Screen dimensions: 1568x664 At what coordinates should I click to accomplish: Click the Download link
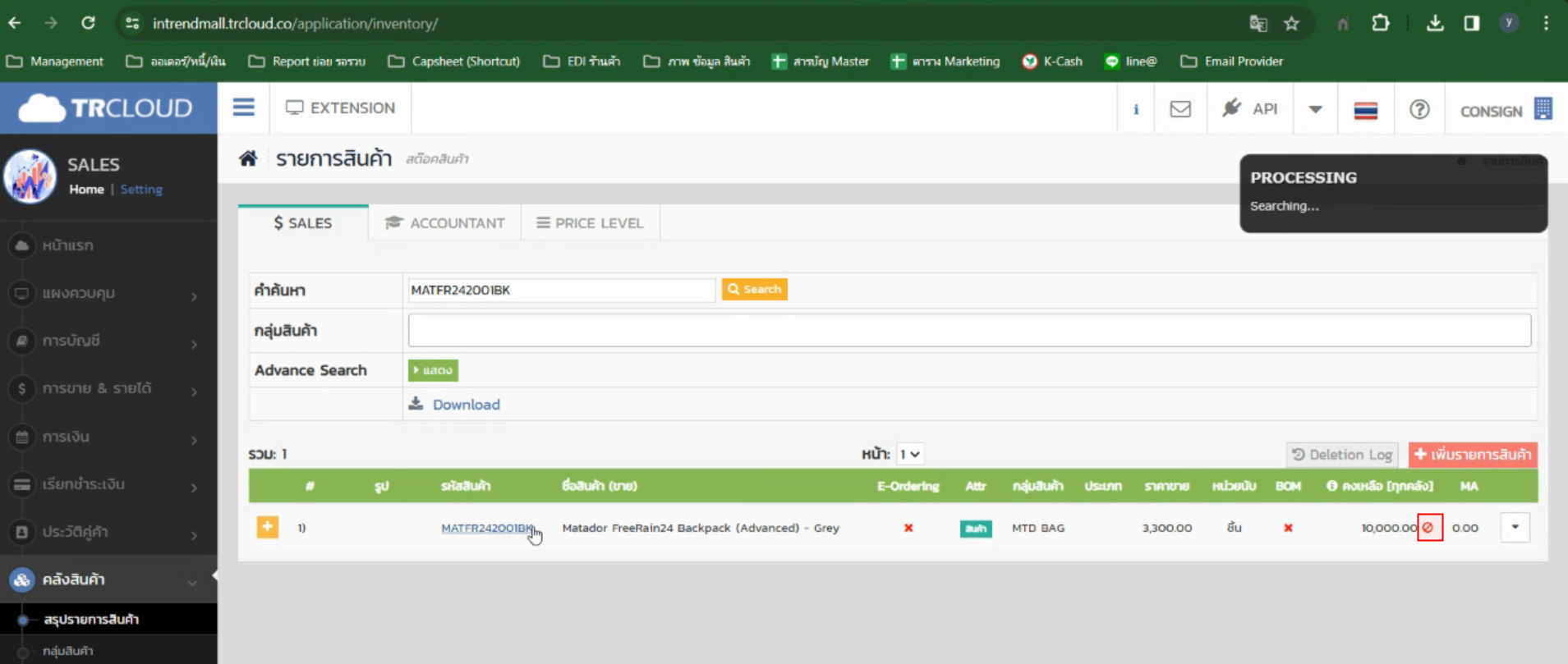click(466, 404)
